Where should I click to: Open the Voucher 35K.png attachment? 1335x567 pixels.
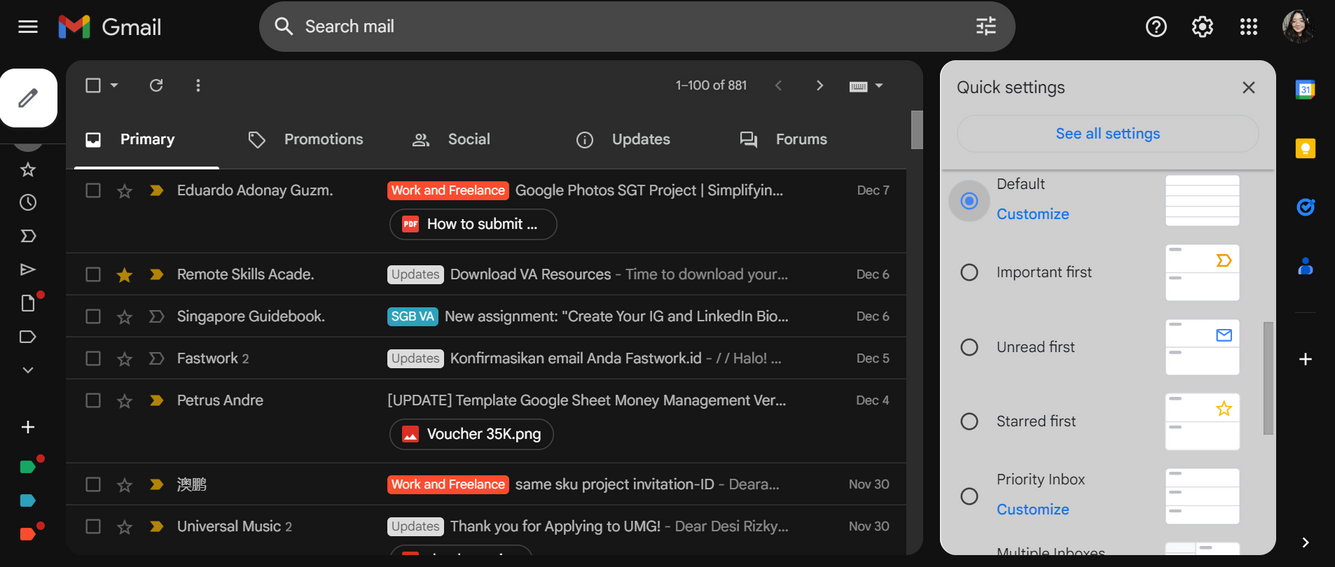coord(471,434)
